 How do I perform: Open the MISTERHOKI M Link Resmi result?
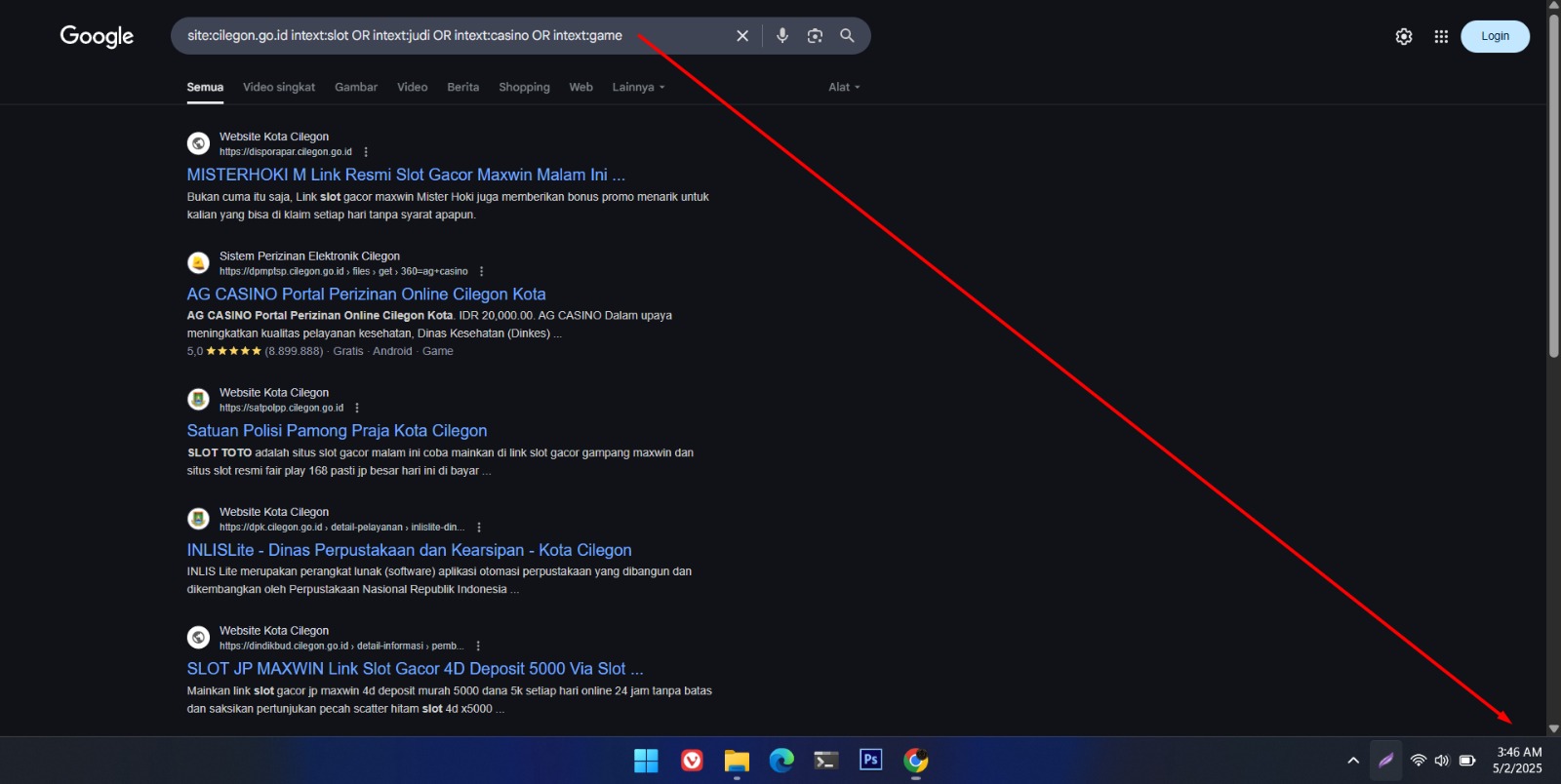point(406,175)
